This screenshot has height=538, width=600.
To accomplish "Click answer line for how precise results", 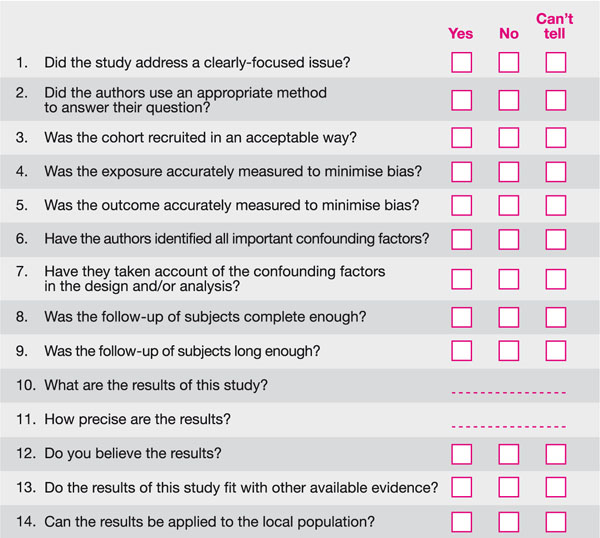I will 509,426.
